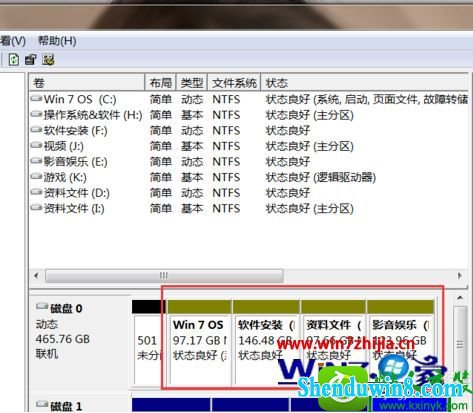Click the NTFS cell in the 视频 (J:) row
The image size is (473, 413).
point(226,146)
